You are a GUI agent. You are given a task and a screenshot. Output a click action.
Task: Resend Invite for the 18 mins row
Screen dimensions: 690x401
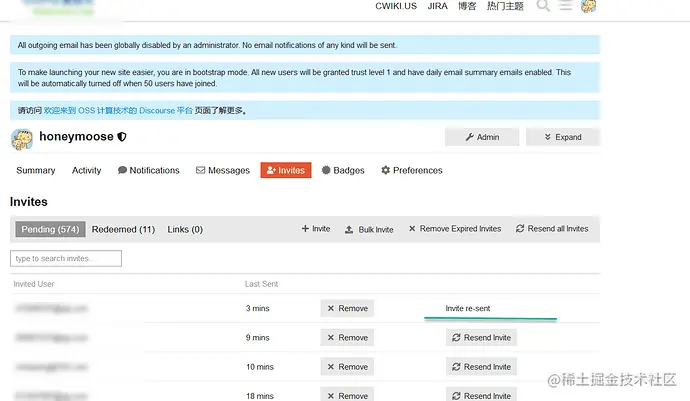click(x=481, y=395)
